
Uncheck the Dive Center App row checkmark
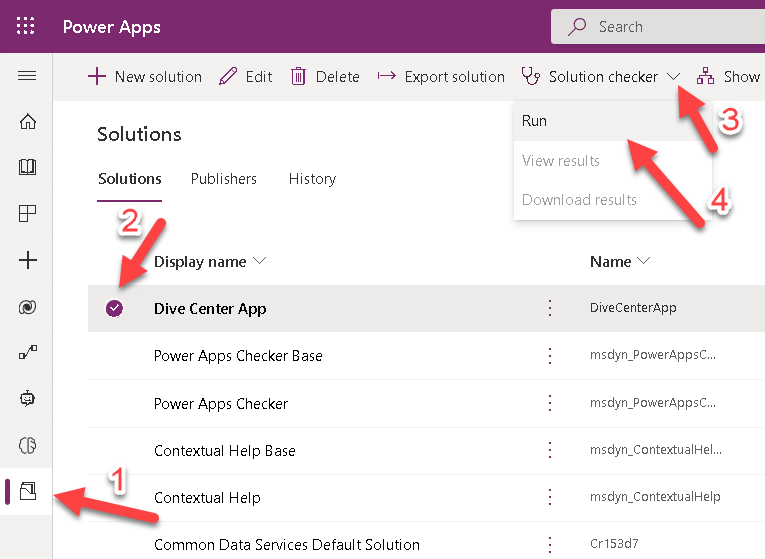(x=114, y=308)
